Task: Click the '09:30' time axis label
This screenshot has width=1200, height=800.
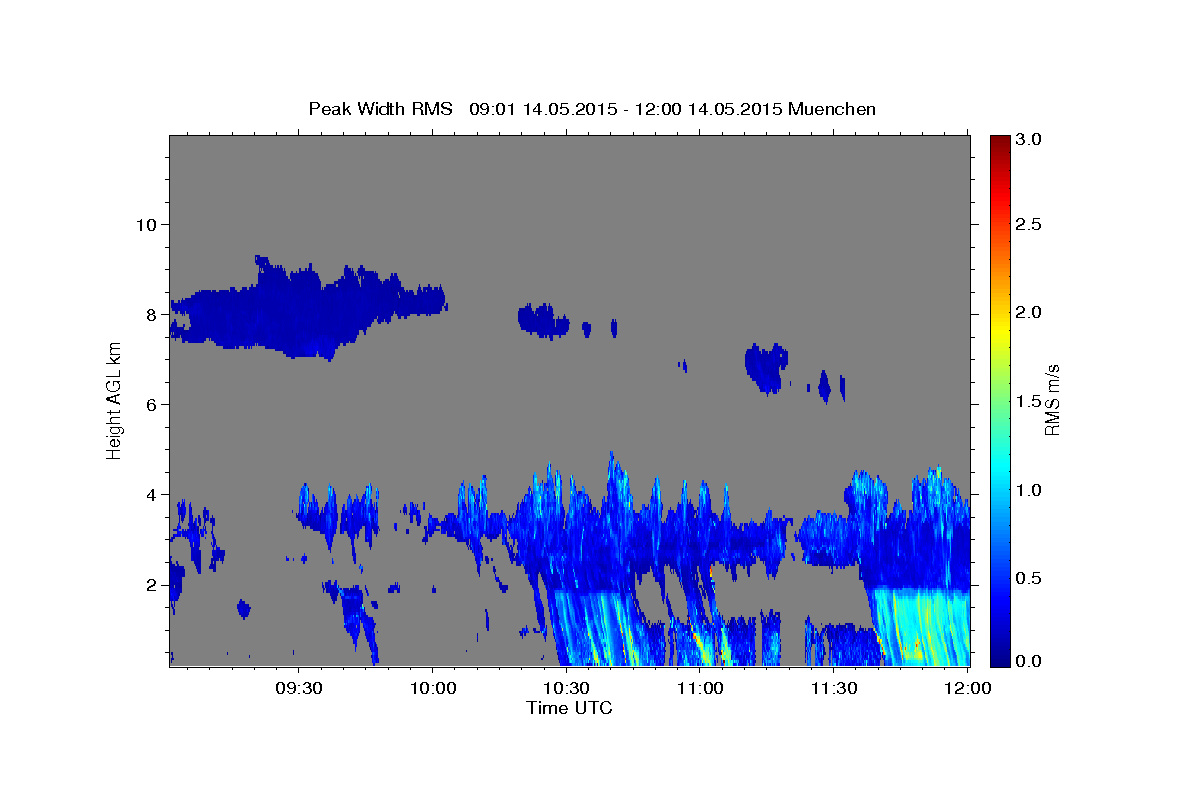Action: tap(298, 689)
